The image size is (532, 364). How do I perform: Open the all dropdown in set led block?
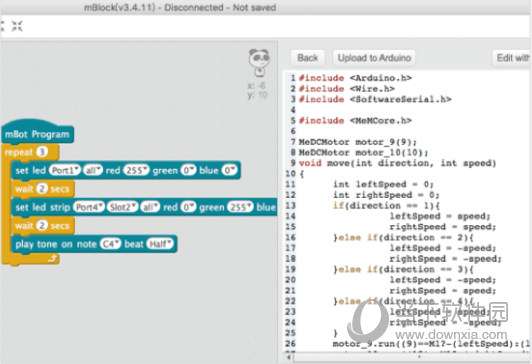93,170
